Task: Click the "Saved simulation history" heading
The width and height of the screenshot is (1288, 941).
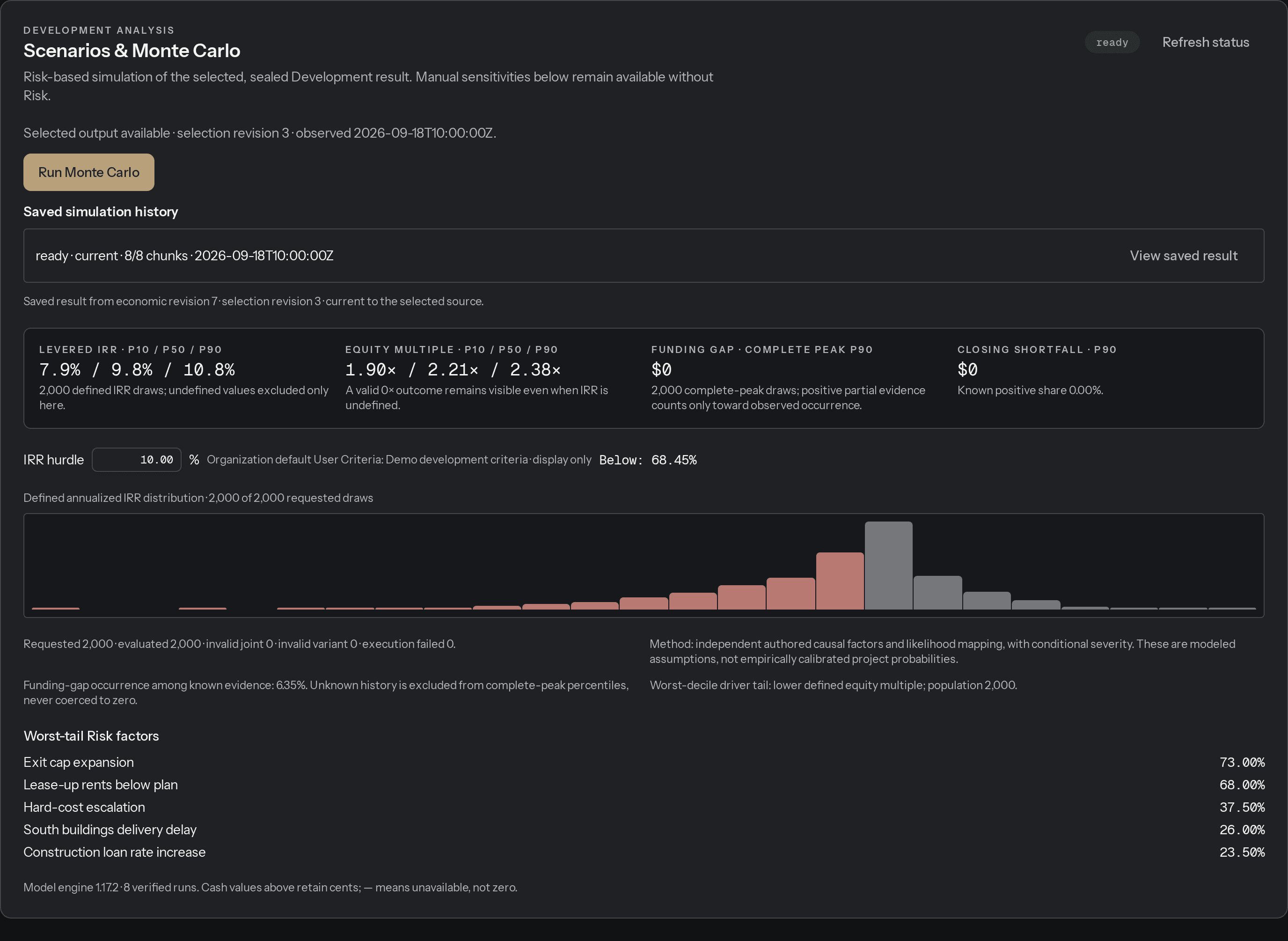Action: coord(101,212)
